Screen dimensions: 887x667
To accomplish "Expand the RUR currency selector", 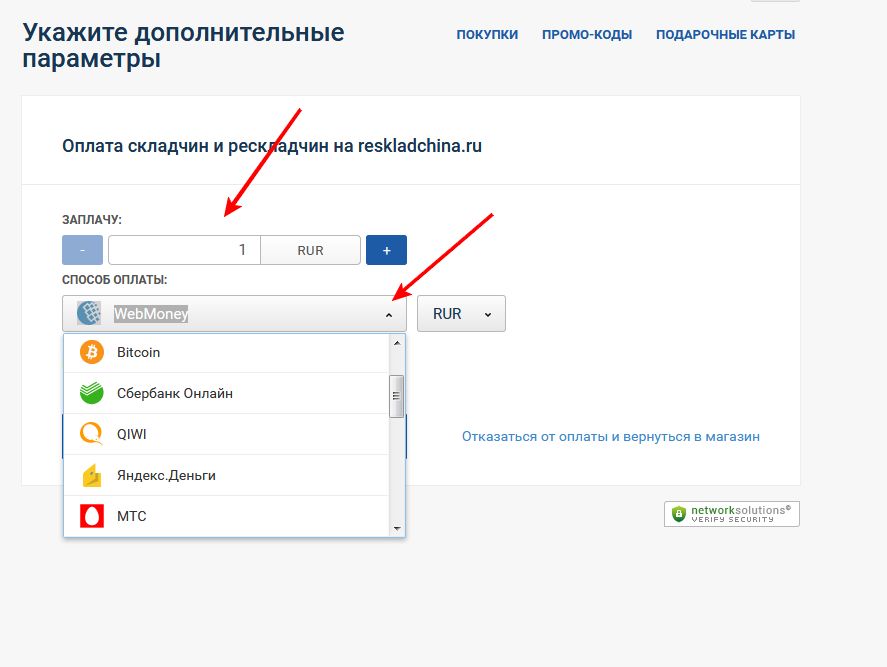I will point(461,313).
